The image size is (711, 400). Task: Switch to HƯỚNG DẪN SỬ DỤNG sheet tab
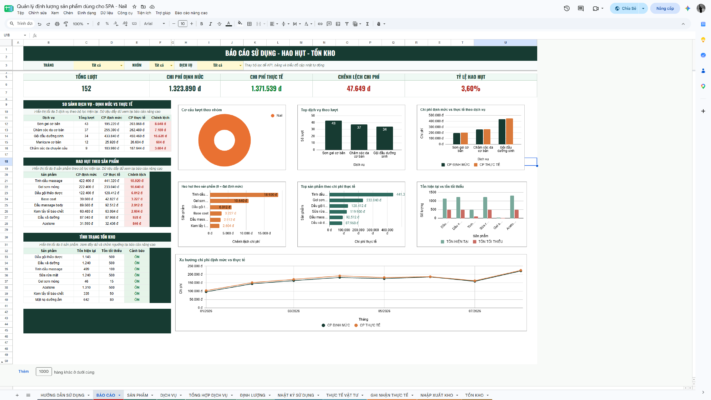pyautogui.click(x=63, y=395)
